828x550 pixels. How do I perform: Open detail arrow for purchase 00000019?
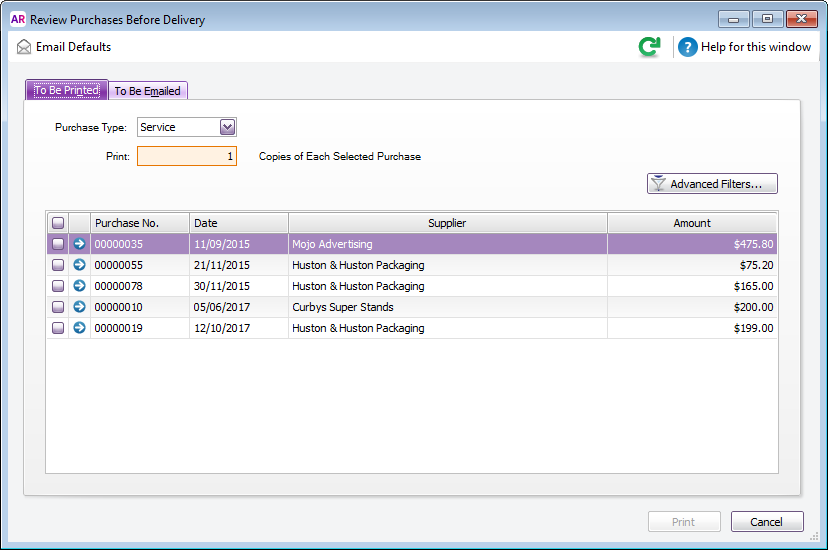[x=79, y=328]
